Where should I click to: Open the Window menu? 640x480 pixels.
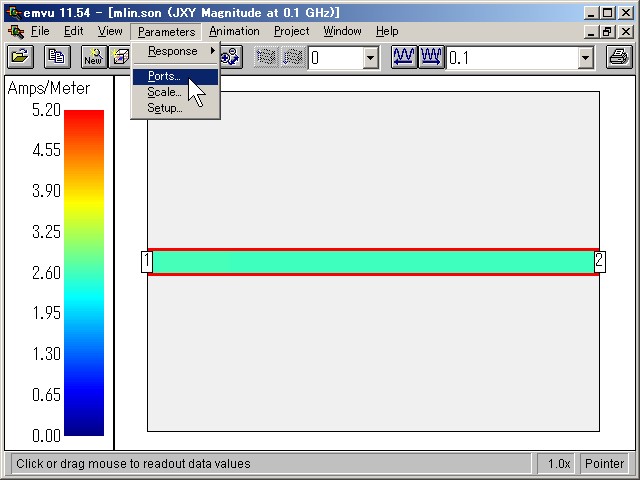[x=342, y=31]
